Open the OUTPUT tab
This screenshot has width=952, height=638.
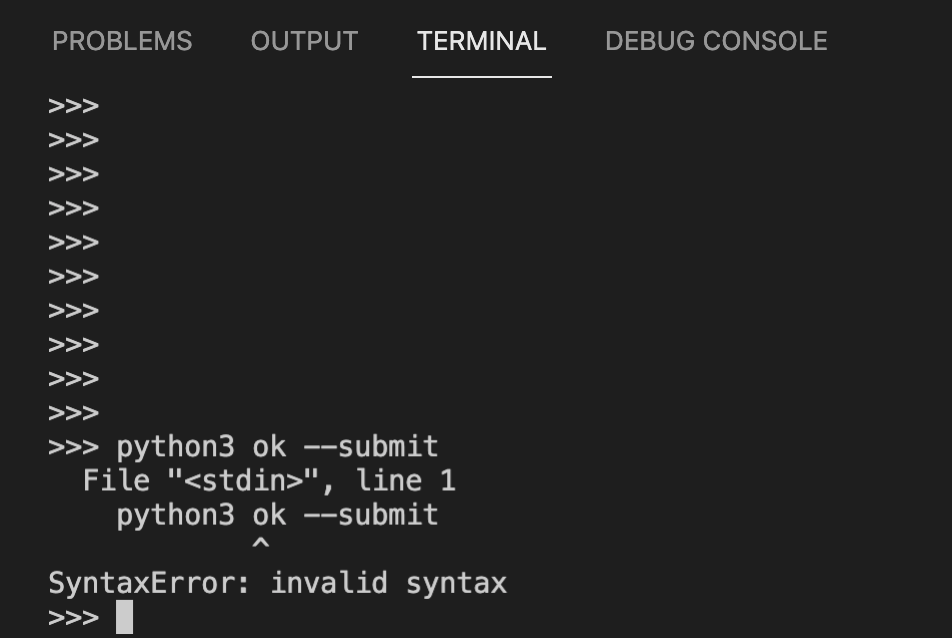pyautogui.click(x=304, y=41)
